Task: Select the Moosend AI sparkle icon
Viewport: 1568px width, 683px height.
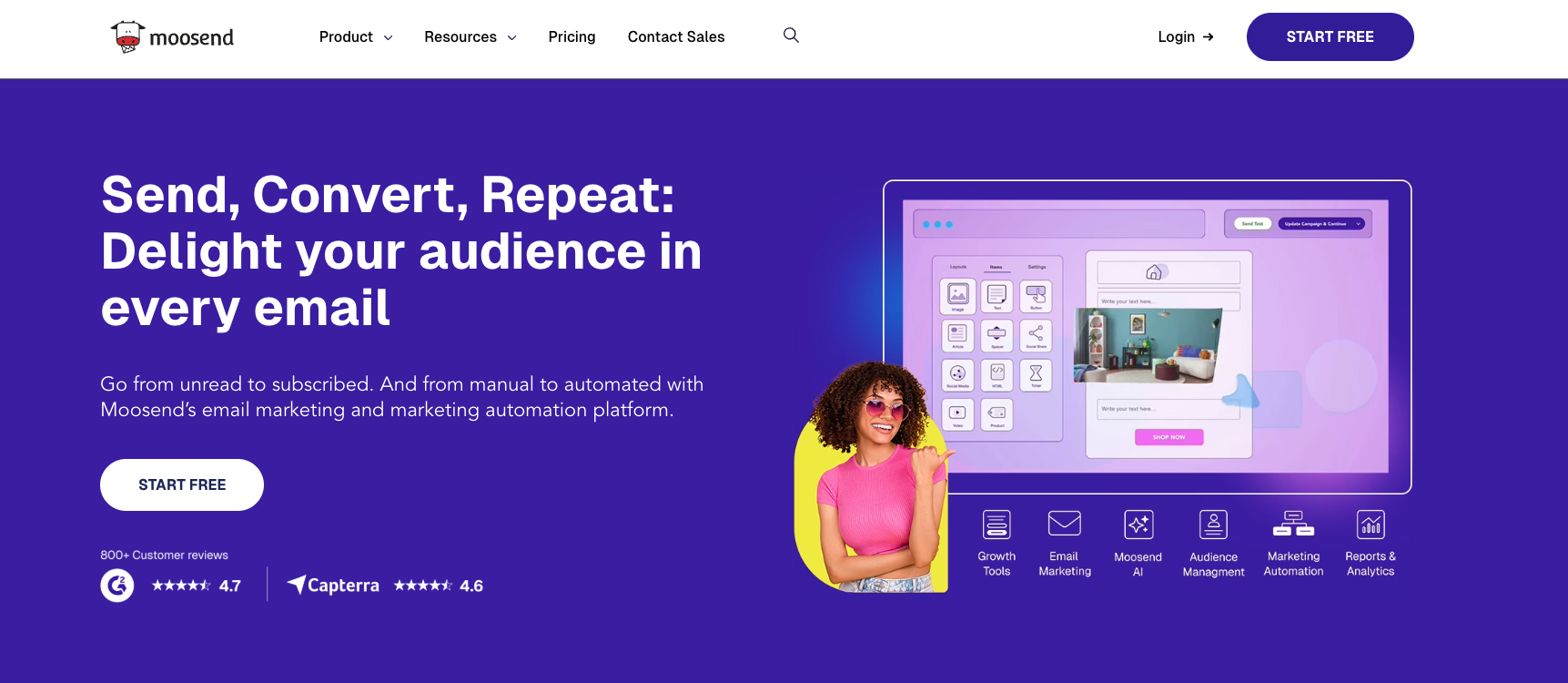Action: [x=1138, y=525]
